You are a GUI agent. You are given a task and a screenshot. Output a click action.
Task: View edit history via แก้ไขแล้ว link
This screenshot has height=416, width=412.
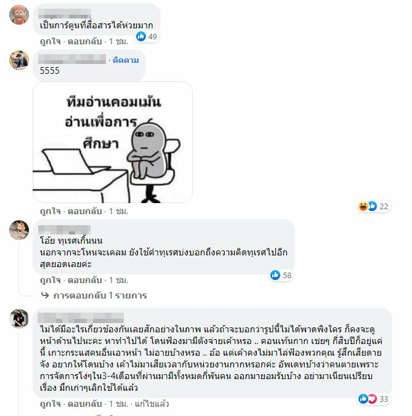(152, 404)
